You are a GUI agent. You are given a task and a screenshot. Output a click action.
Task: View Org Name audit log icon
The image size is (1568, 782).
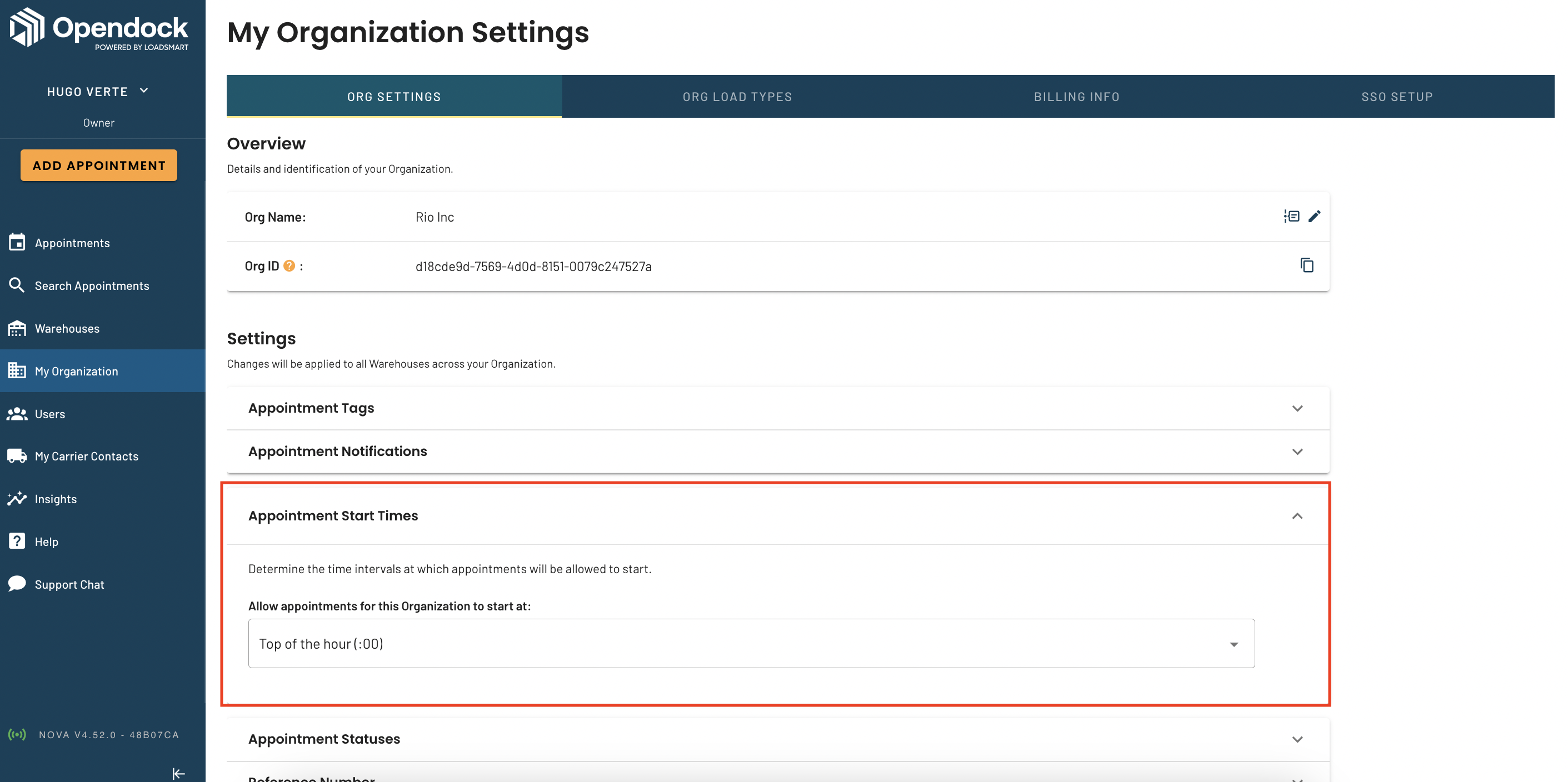pyautogui.click(x=1292, y=216)
